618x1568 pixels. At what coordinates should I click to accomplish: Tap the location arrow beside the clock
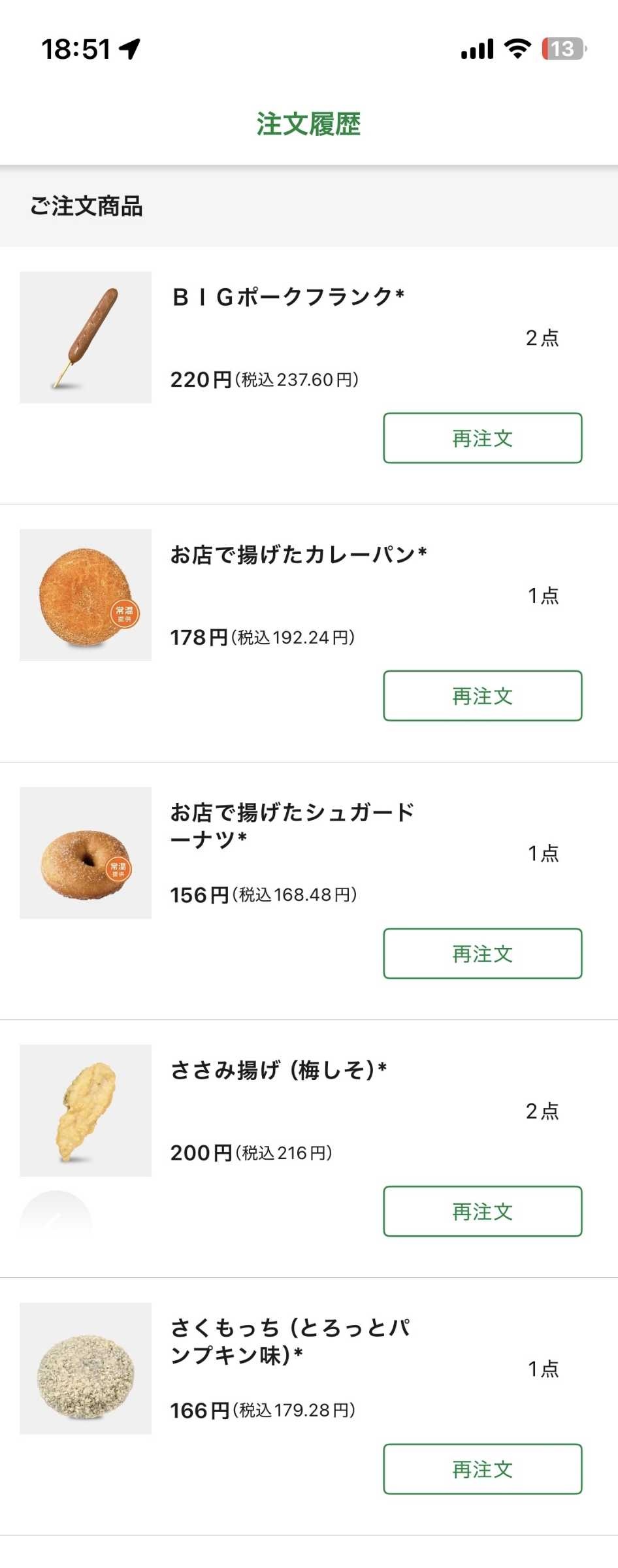[x=130, y=48]
